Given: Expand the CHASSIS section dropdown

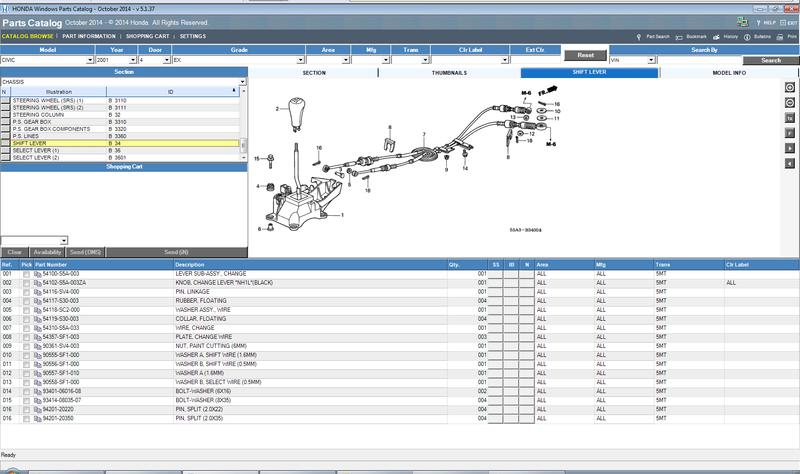Looking at the screenshot, I should tap(243, 82).
